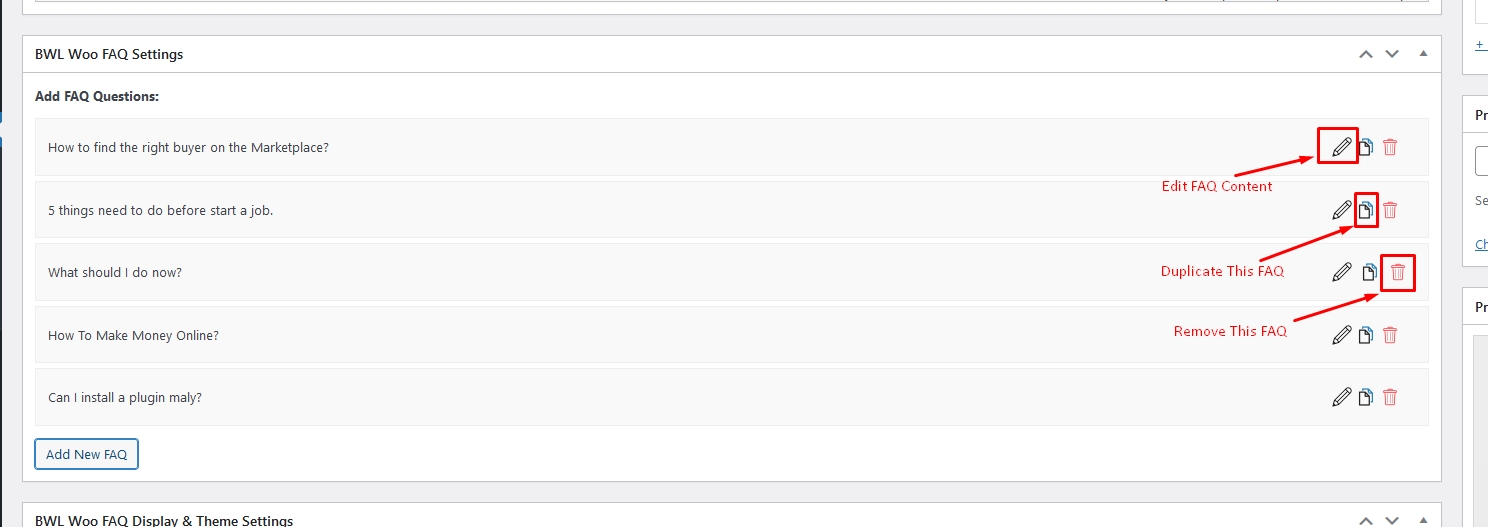This screenshot has width=1488, height=527.
Task: Collapse the BWL Woo FAQ Settings panel
Action: (1423, 54)
